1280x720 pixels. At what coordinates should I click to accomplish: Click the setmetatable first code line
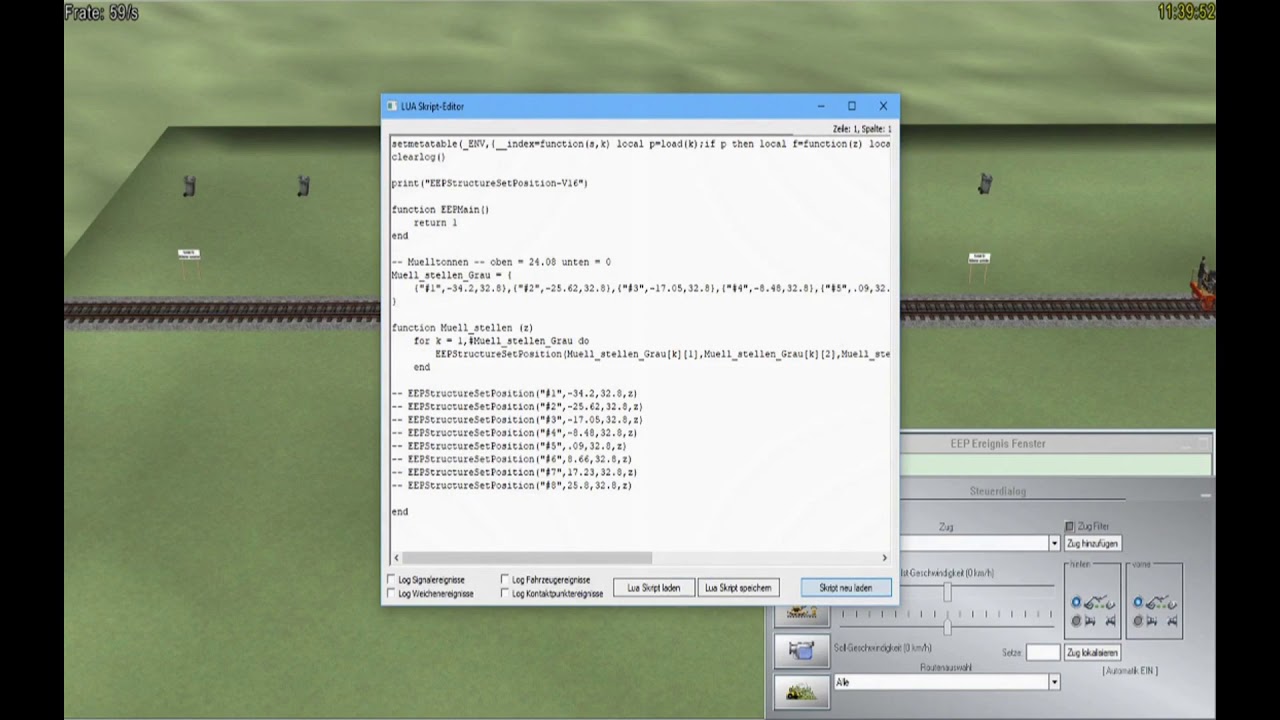640,144
